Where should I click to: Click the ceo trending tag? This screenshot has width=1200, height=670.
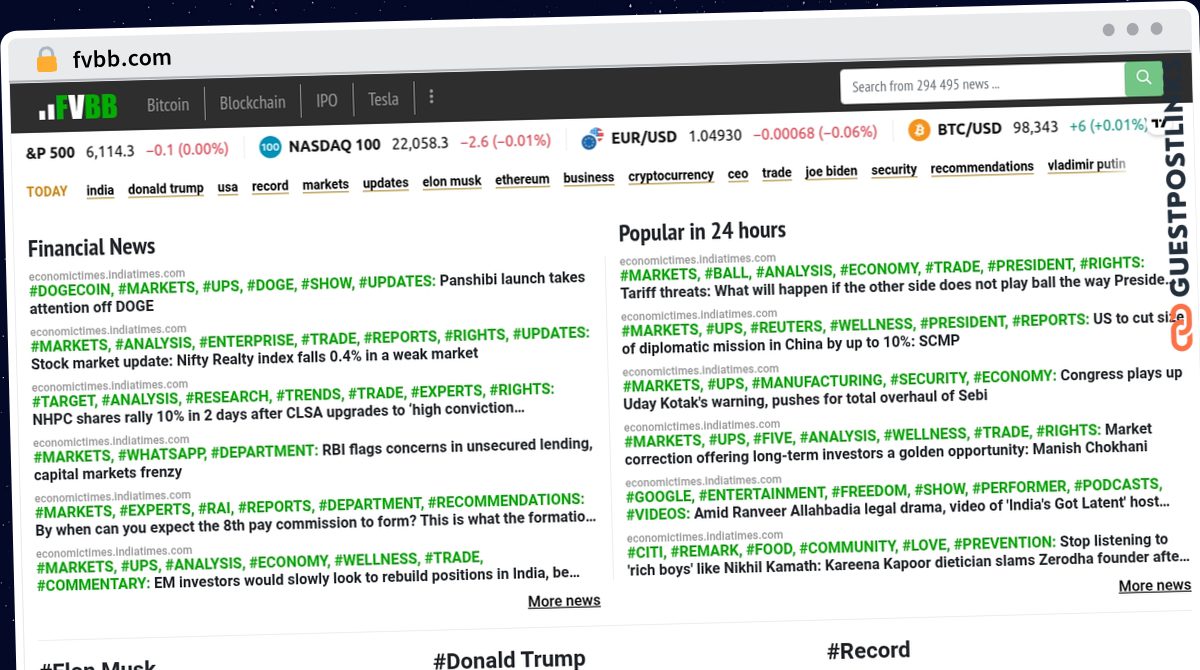click(x=738, y=174)
